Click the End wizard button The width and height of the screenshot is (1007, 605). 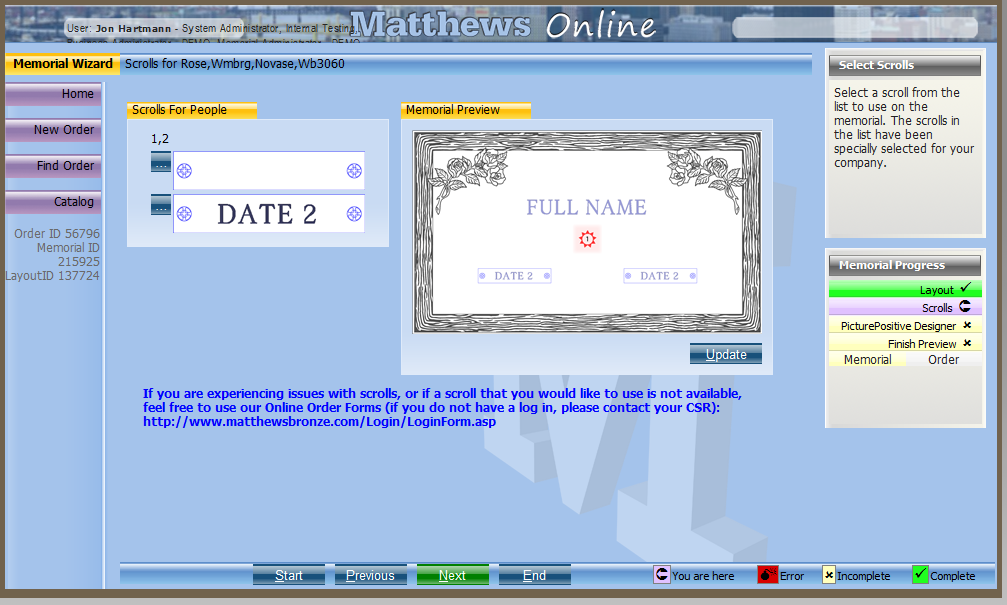tap(534, 575)
